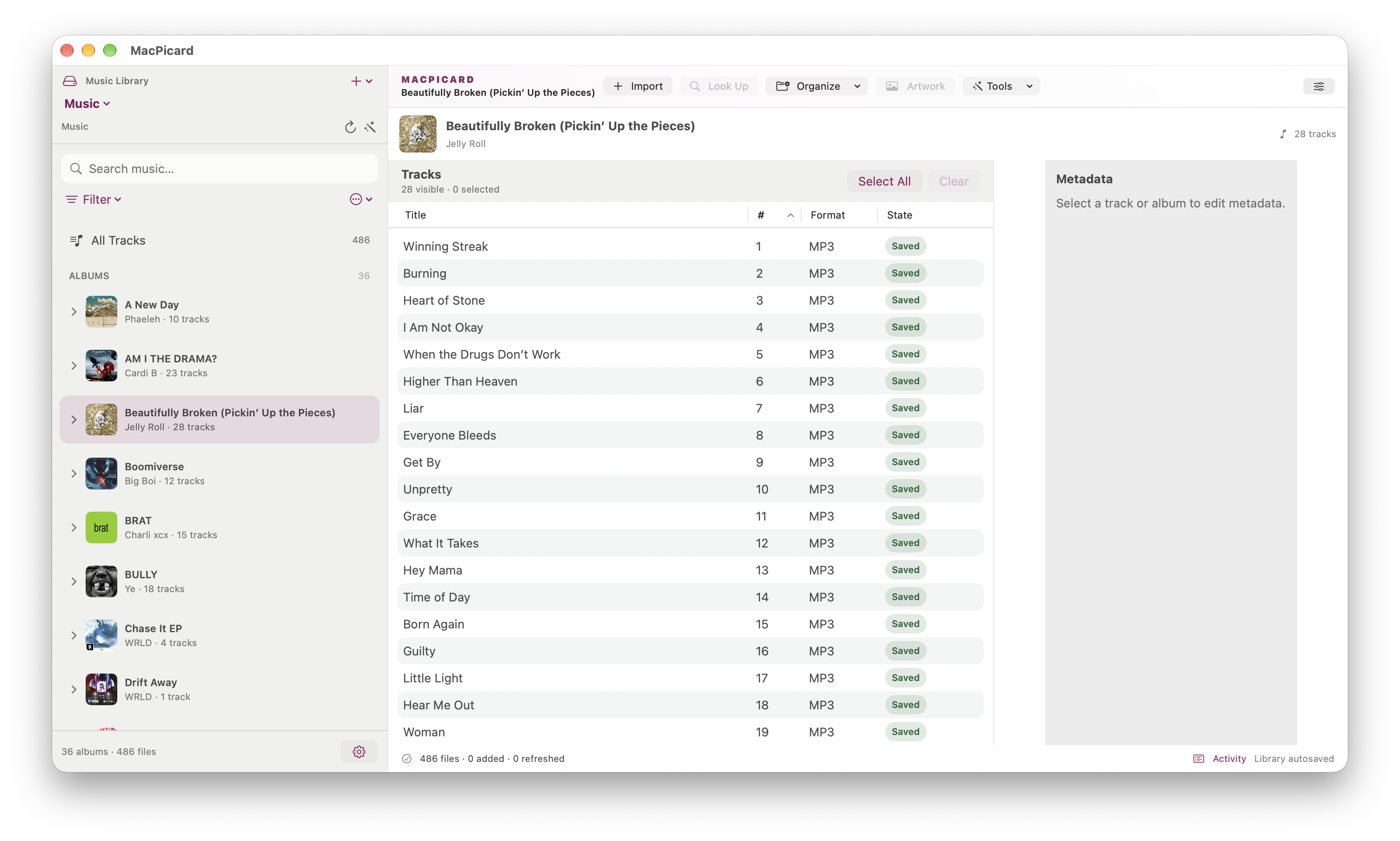Expand the Boomiverse album row
This screenshot has width=1400, height=841.
[x=74, y=474]
